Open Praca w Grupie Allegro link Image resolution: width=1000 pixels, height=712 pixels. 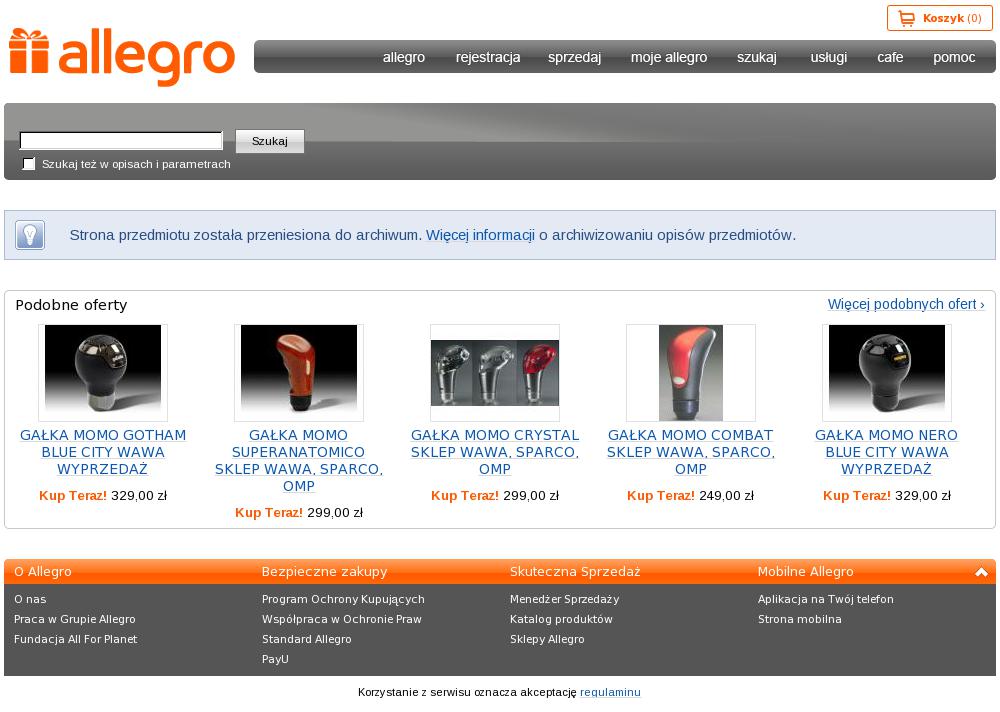[75, 619]
